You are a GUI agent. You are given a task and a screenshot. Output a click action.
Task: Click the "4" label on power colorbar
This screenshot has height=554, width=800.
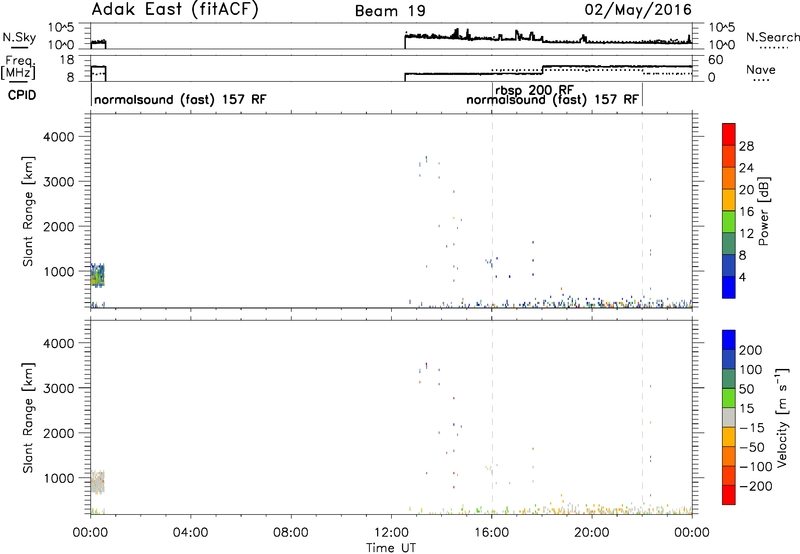[x=742, y=278]
